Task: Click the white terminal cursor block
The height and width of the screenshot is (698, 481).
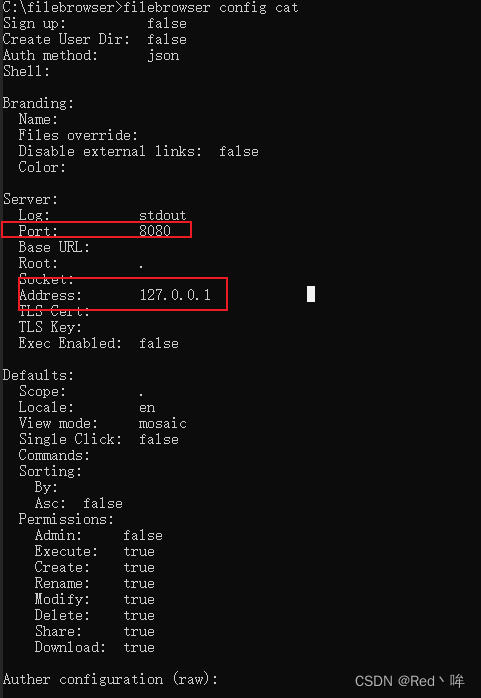Action: (311, 294)
